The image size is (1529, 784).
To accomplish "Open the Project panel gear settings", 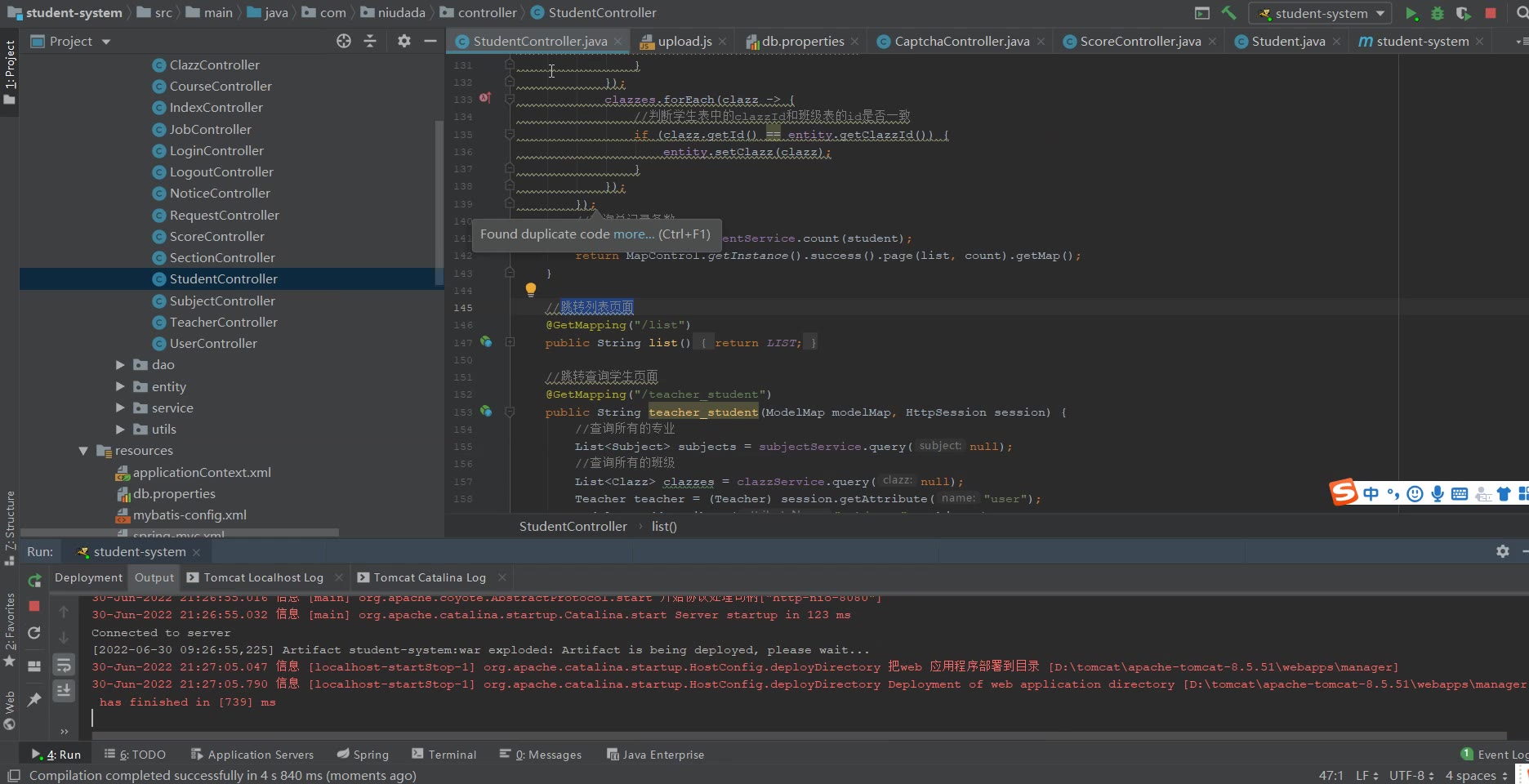I will pos(404,41).
